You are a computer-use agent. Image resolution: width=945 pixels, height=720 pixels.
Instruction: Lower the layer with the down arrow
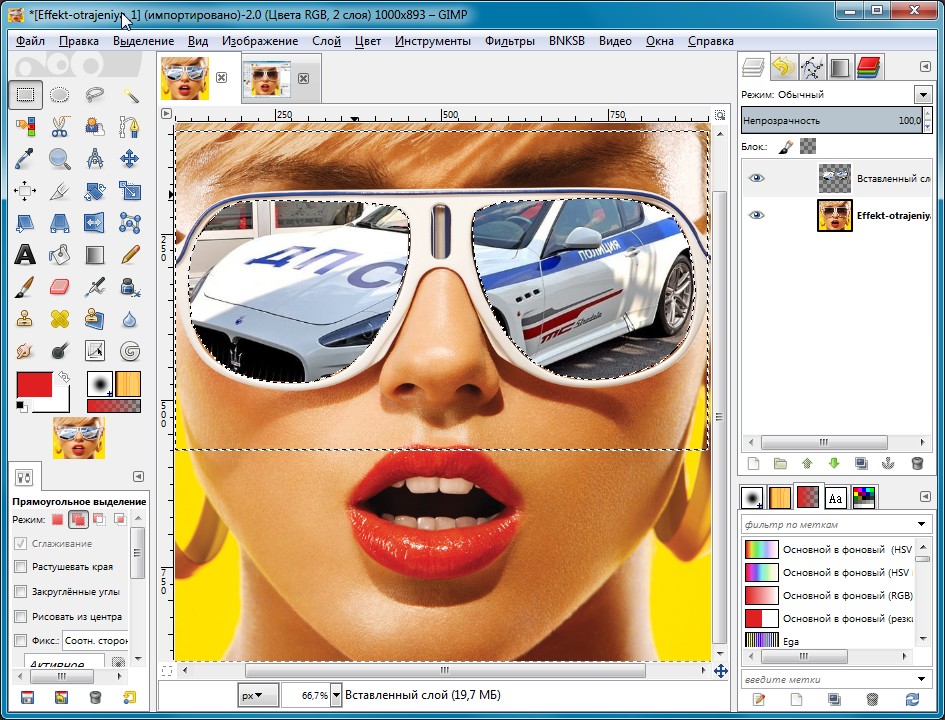point(834,463)
